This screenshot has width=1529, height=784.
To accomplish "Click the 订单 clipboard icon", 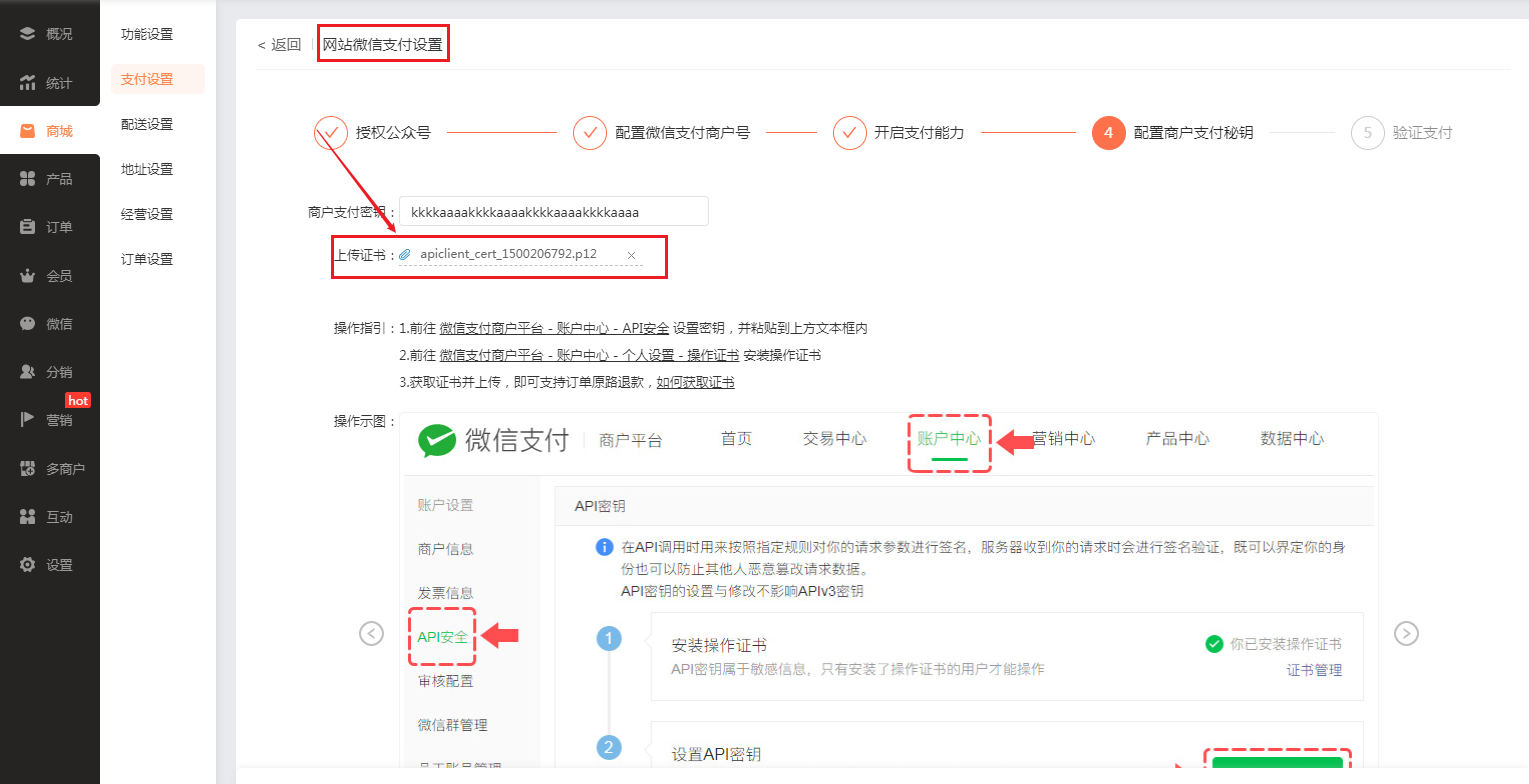I will coord(28,227).
